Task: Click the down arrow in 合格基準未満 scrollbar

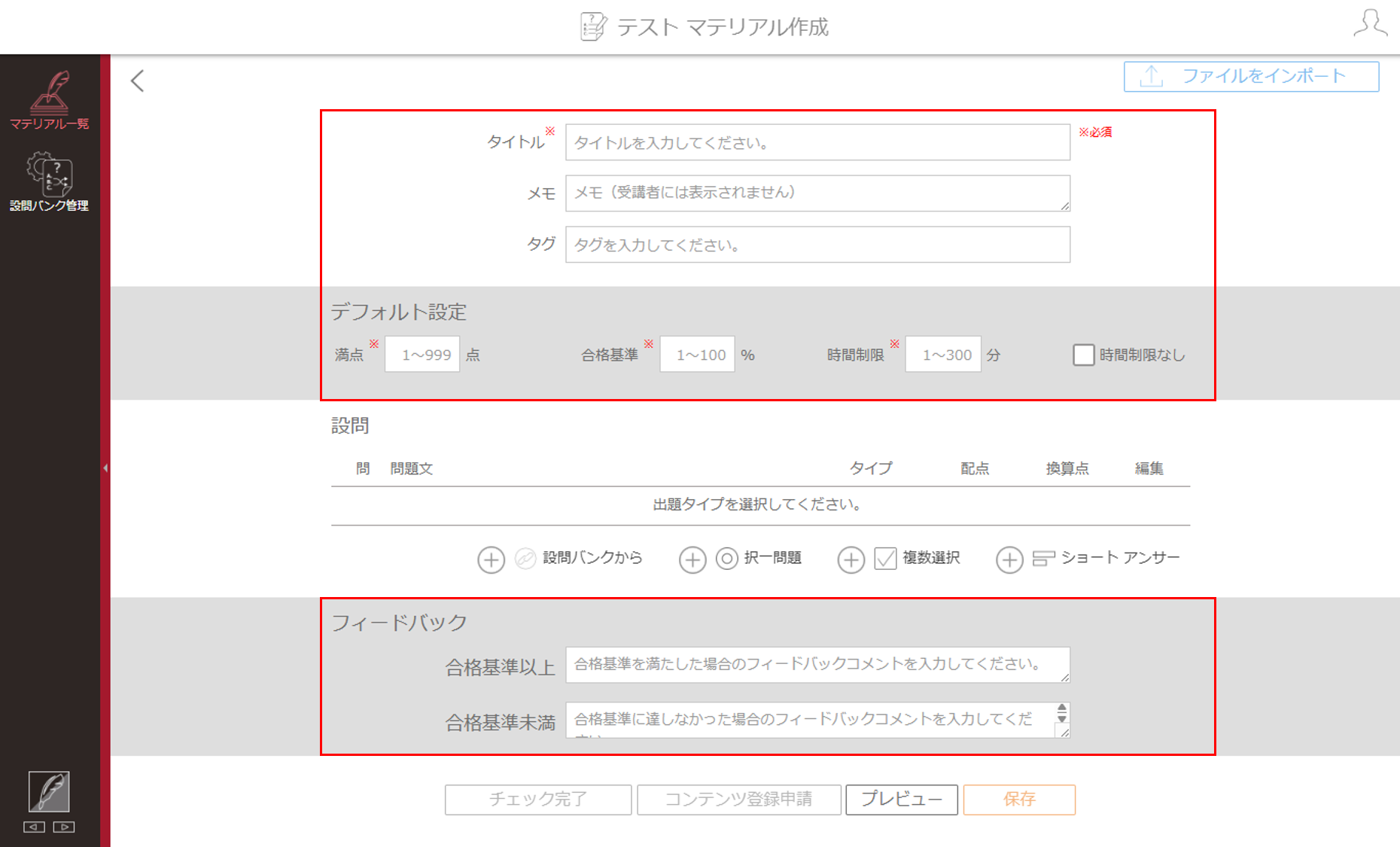Action: pyautogui.click(x=1062, y=718)
